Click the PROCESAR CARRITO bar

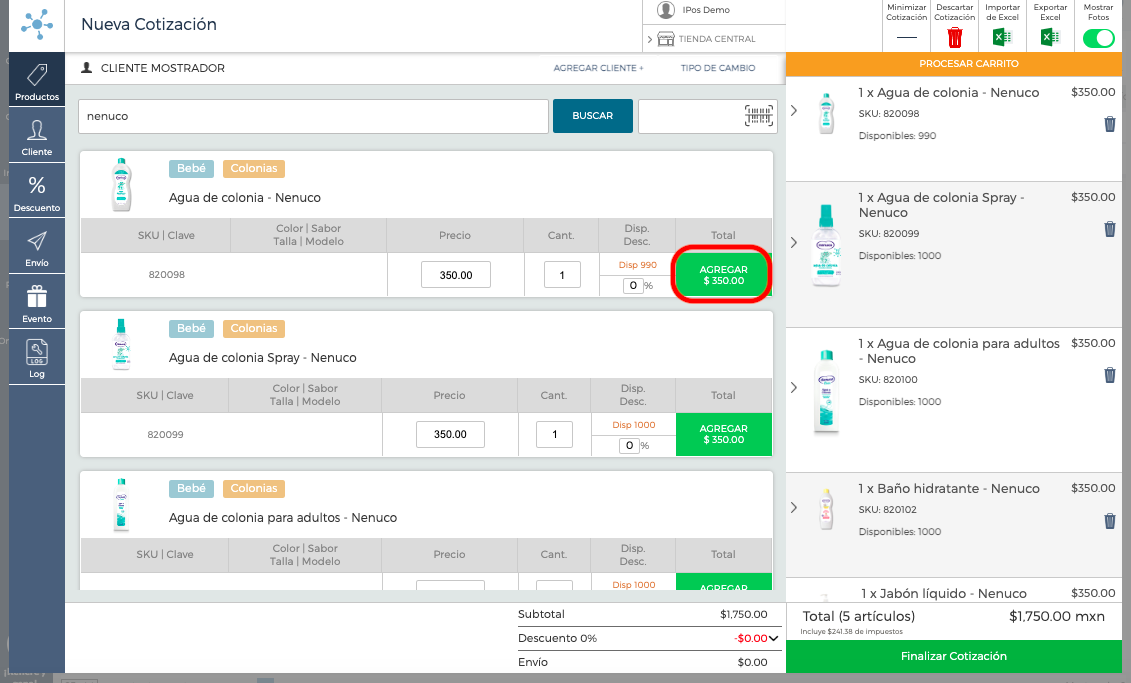pyautogui.click(x=954, y=63)
